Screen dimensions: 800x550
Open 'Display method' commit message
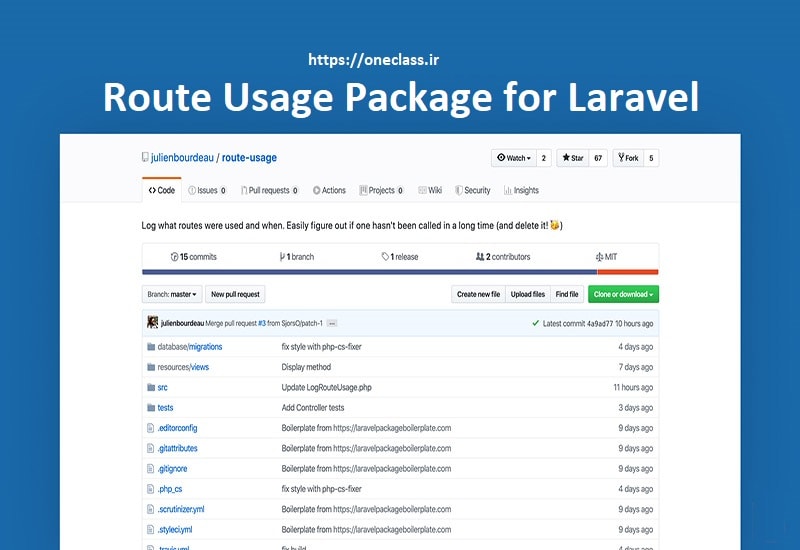306,367
